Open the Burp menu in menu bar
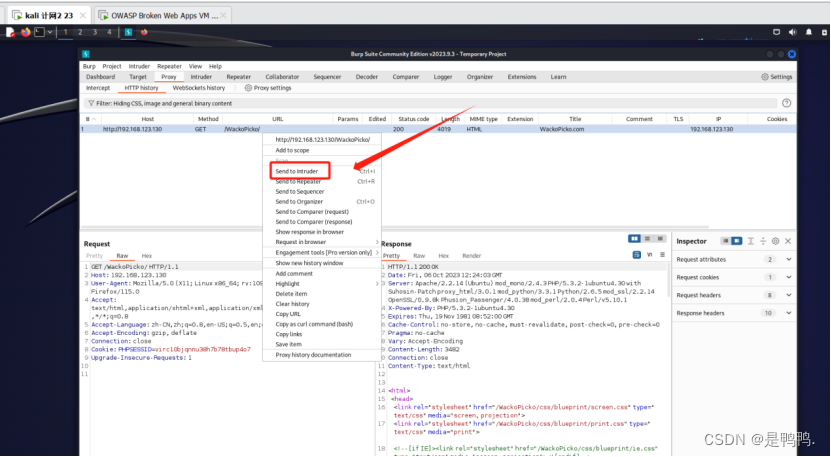This screenshot has height=457, width=831. pyautogui.click(x=89, y=66)
